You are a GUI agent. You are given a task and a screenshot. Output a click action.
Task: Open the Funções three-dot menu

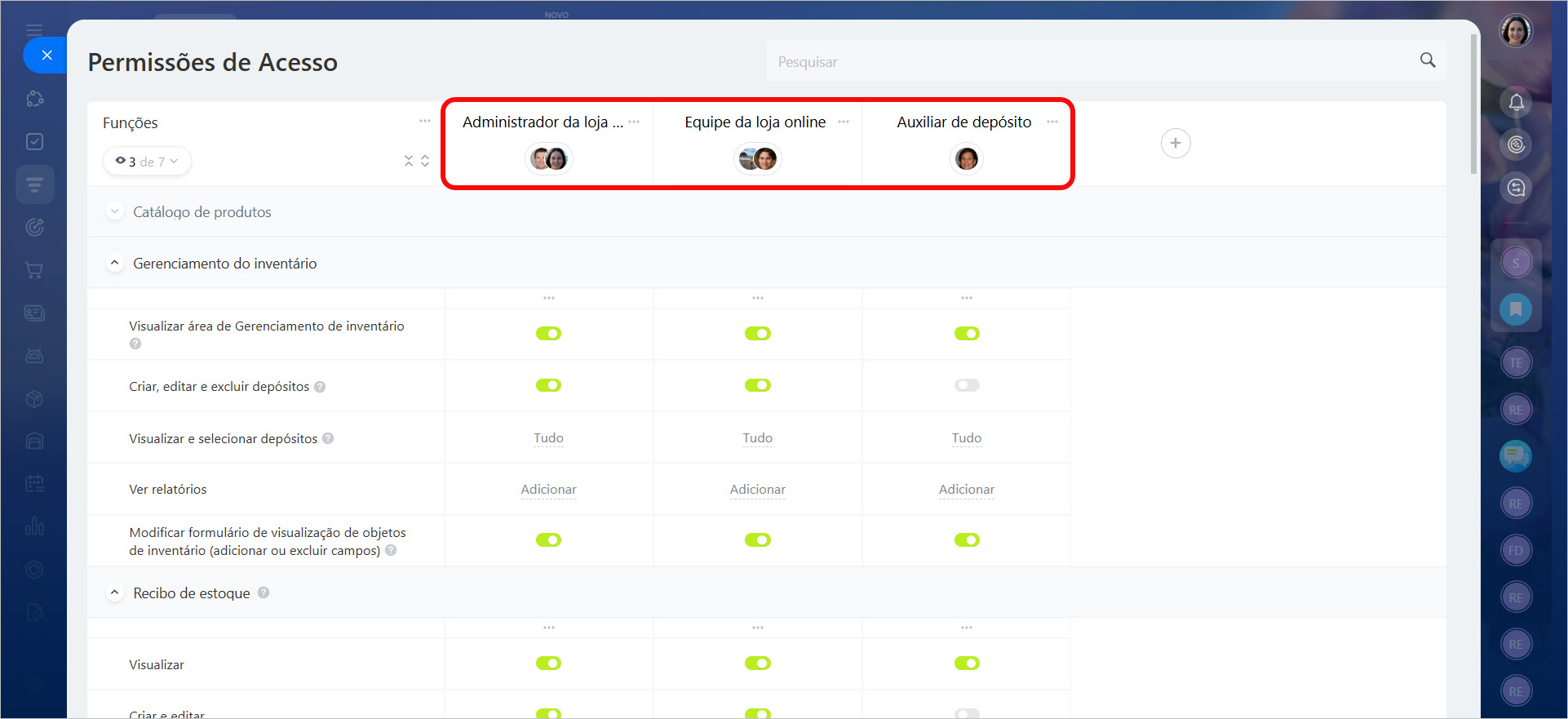click(x=425, y=122)
